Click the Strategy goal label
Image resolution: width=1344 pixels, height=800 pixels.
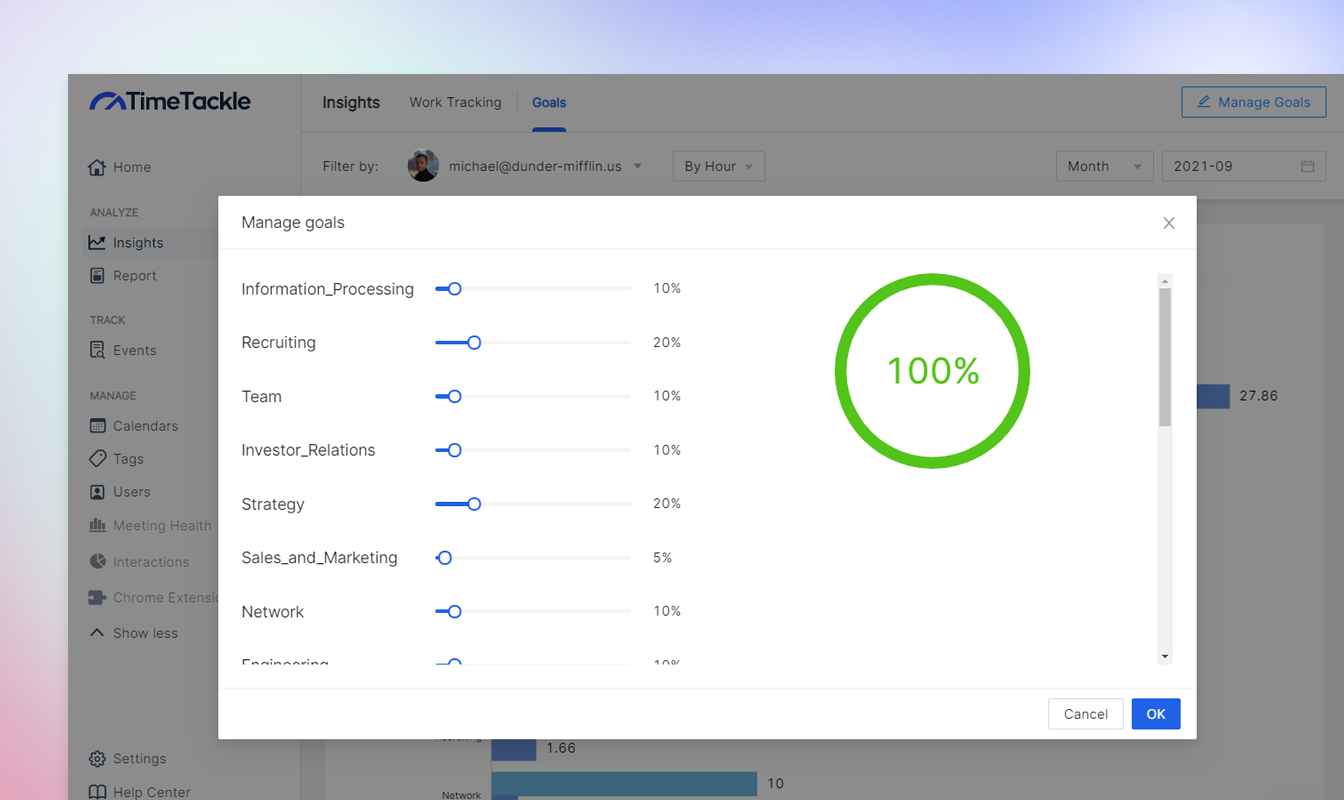coord(272,504)
